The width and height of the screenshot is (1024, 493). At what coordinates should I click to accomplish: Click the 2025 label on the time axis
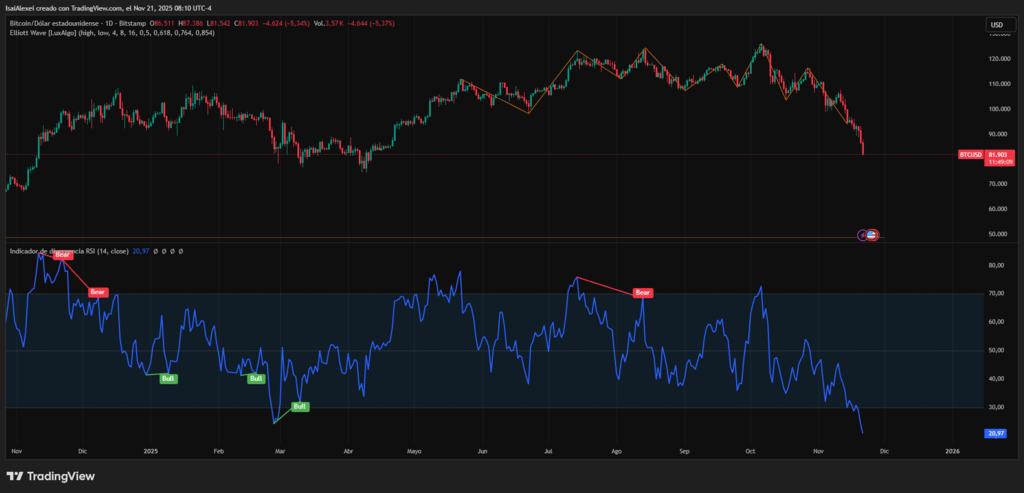tap(151, 451)
